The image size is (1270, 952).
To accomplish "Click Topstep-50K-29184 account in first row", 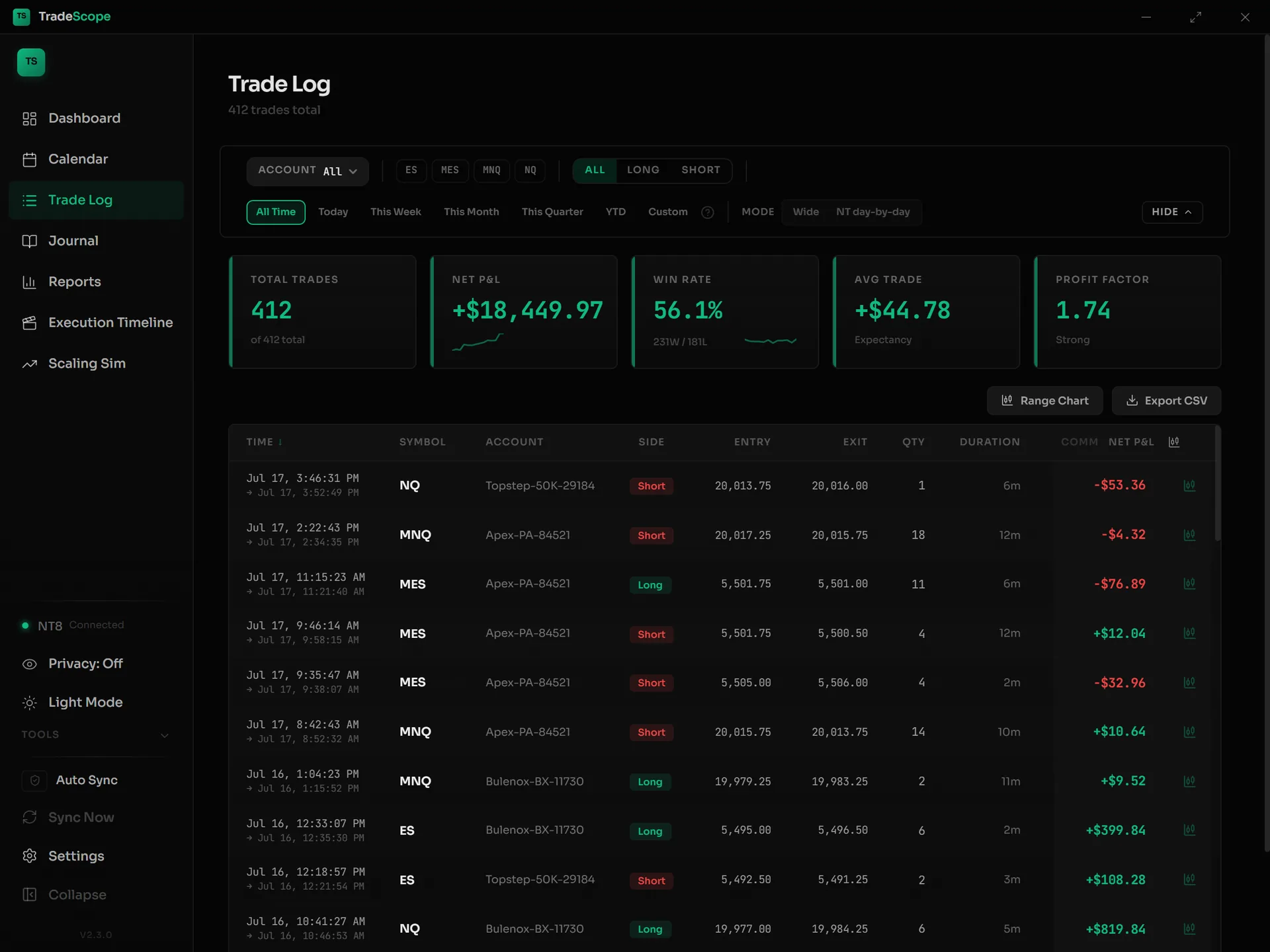I will pyautogui.click(x=540, y=486).
